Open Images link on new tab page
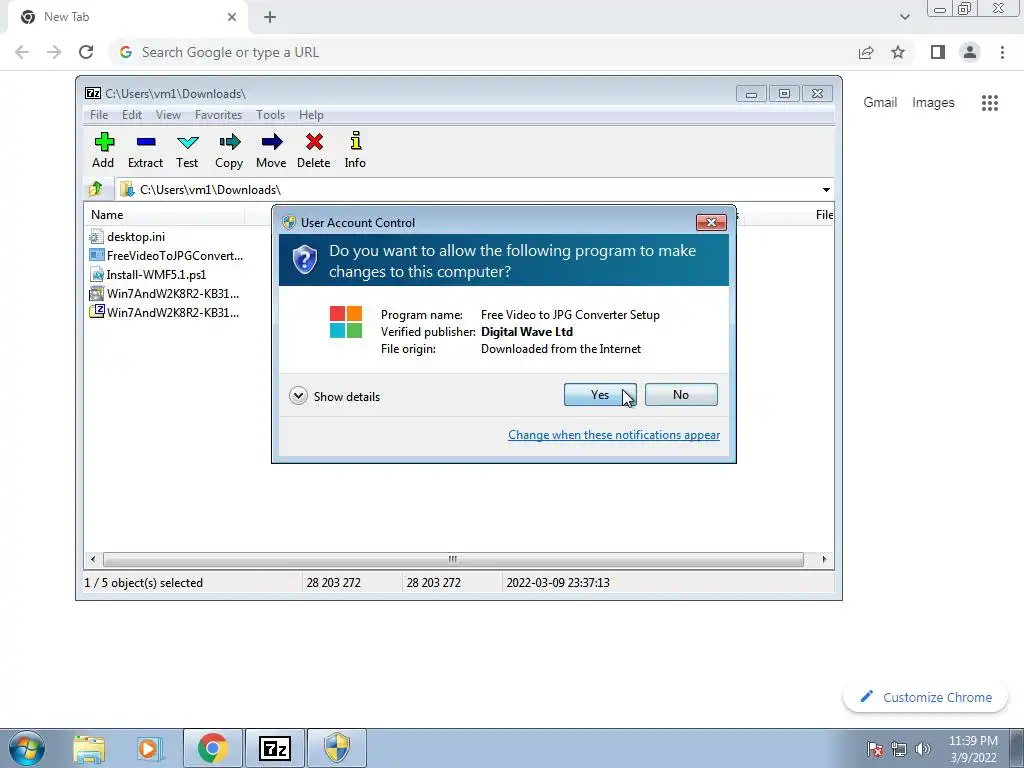The image size is (1024, 768). coord(933,103)
